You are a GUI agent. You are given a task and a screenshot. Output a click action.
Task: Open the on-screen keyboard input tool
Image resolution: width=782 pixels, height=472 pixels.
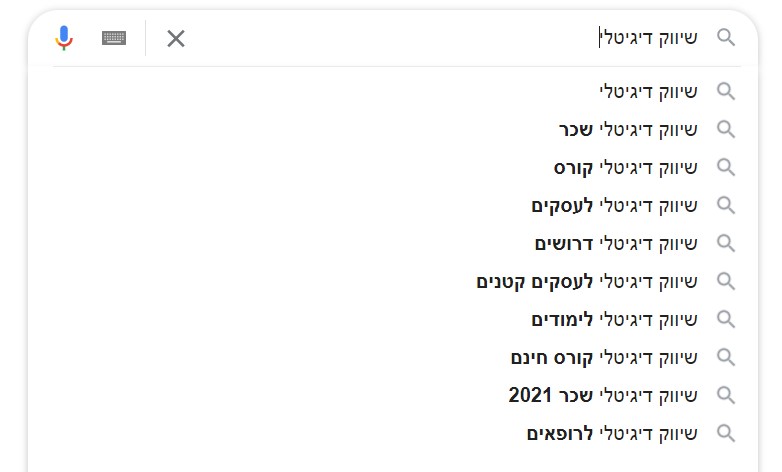pyautogui.click(x=114, y=38)
